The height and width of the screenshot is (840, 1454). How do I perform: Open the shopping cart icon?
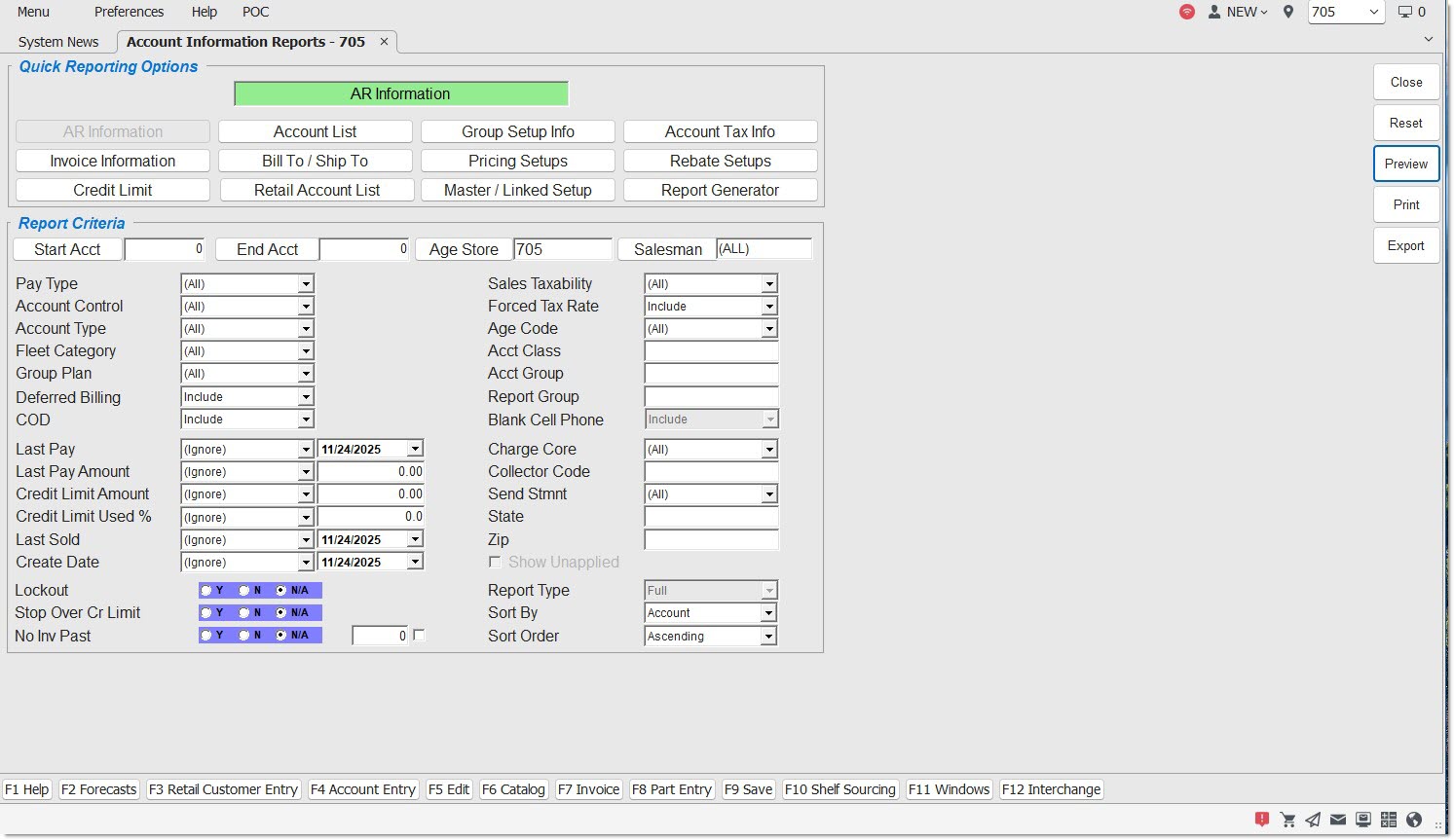[1288, 820]
